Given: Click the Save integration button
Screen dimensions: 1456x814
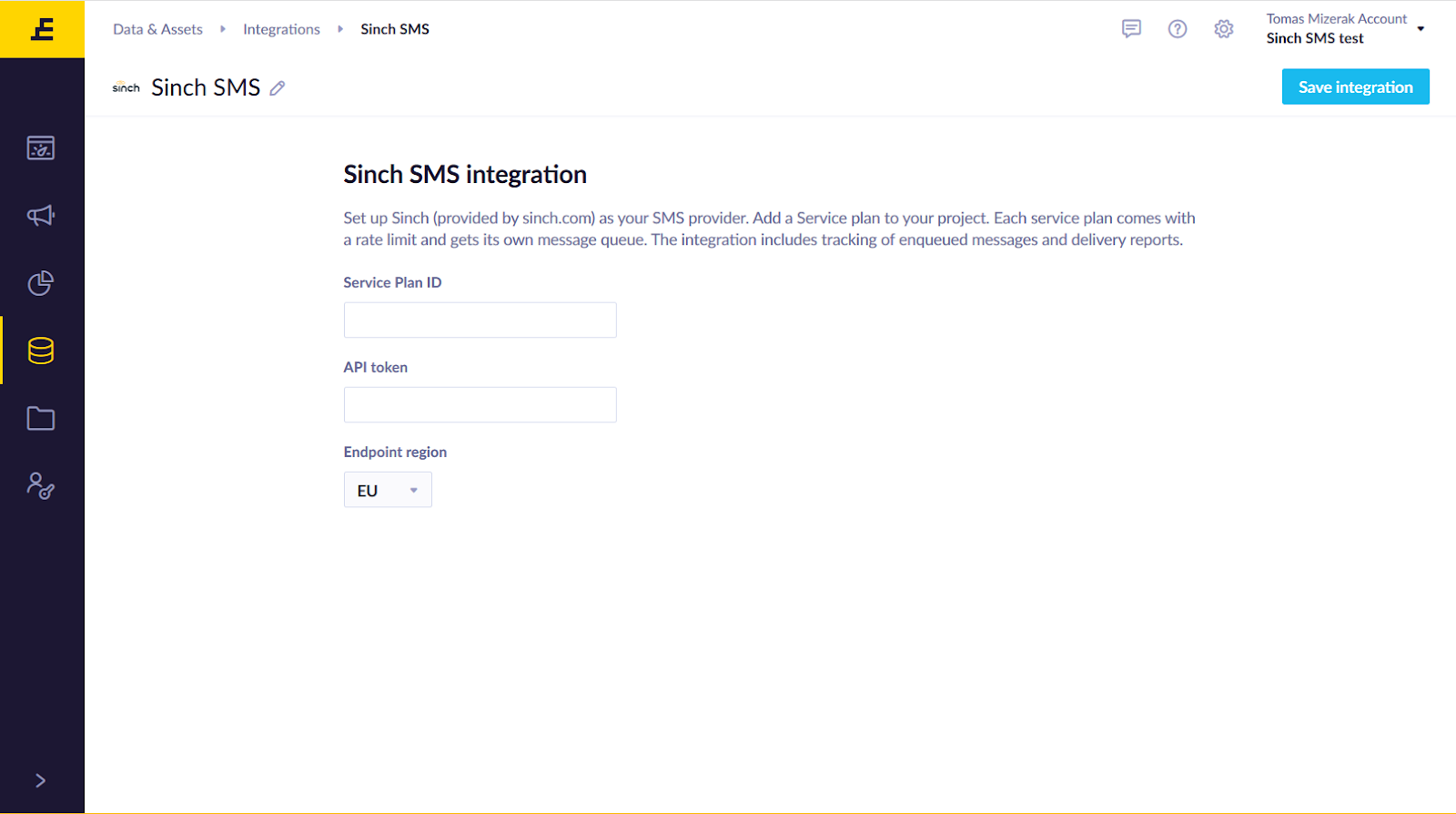Looking at the screenshot, I should coord(1355,86).
